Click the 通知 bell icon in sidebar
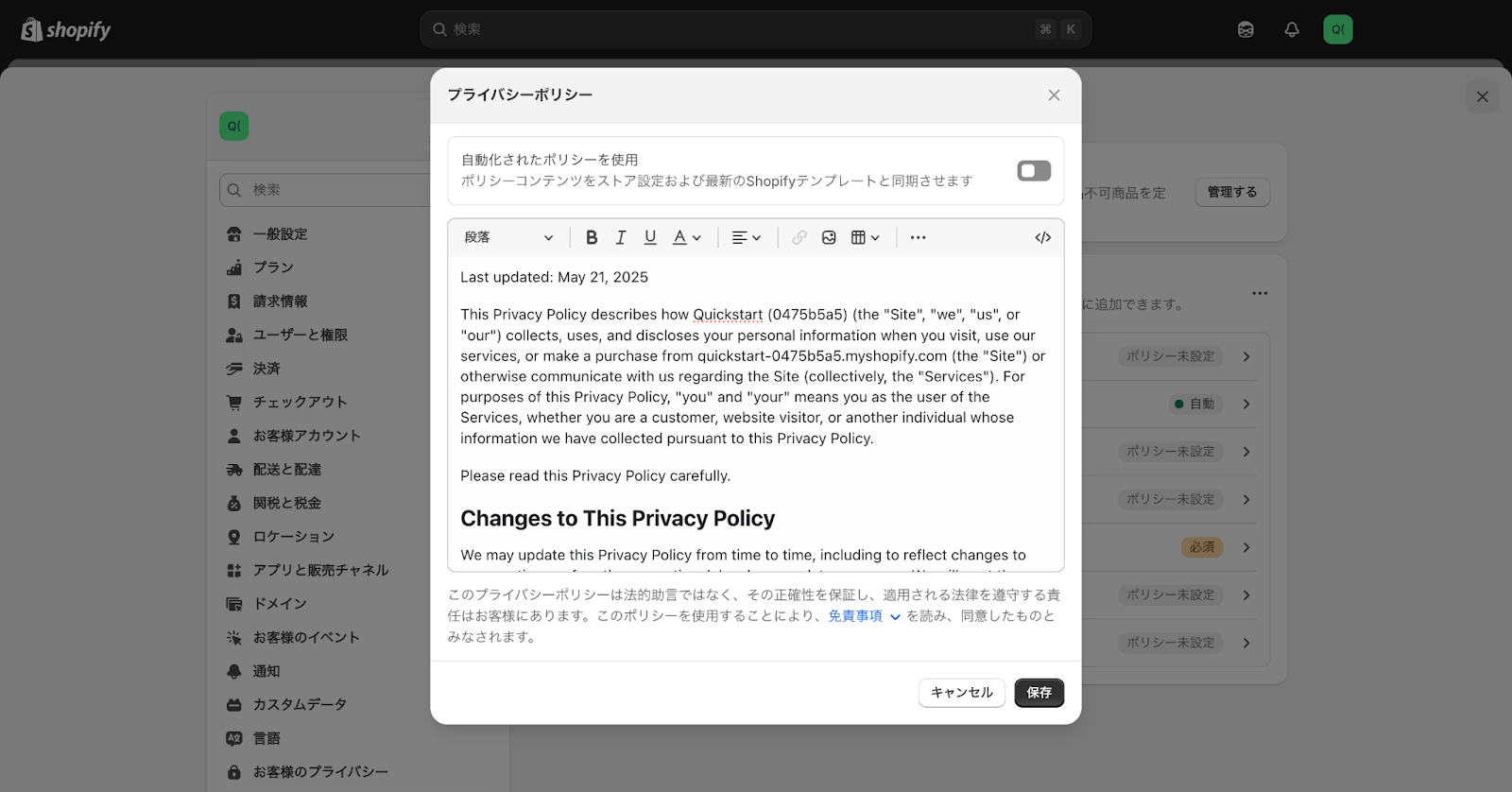The width and height of the screenshot is (1512, 792). 234,671
